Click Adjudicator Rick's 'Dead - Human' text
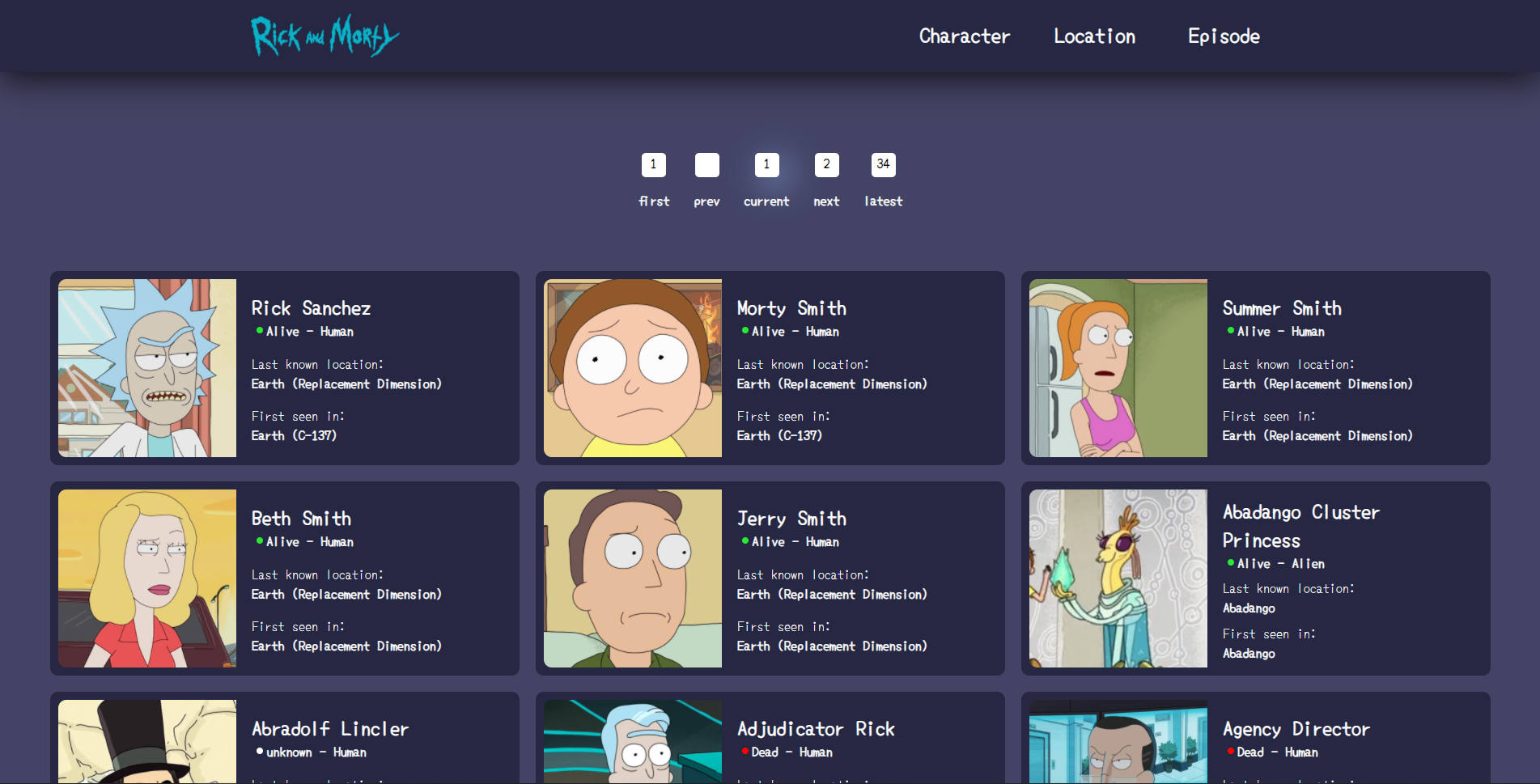 (792, 752)
